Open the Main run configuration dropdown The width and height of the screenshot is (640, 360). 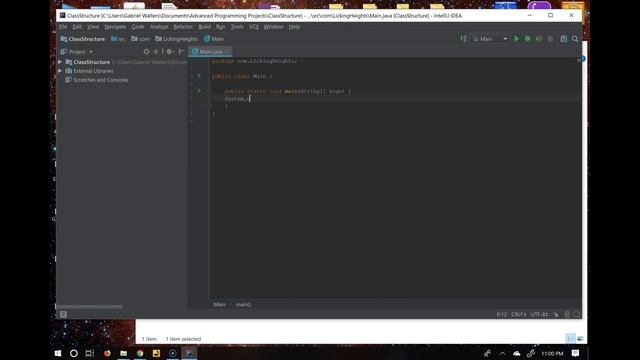pyautogui.click(x=491, y=39)
